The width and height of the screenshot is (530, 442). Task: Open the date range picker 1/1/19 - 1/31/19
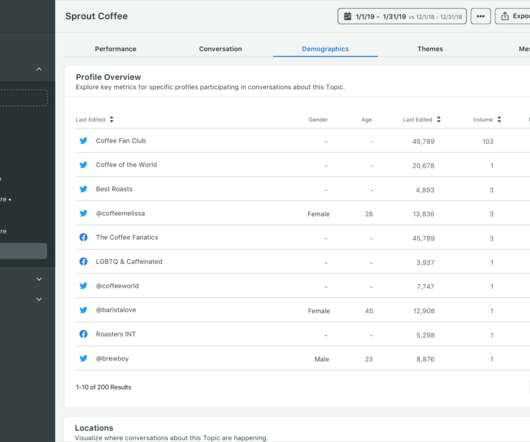pos(402,16)
